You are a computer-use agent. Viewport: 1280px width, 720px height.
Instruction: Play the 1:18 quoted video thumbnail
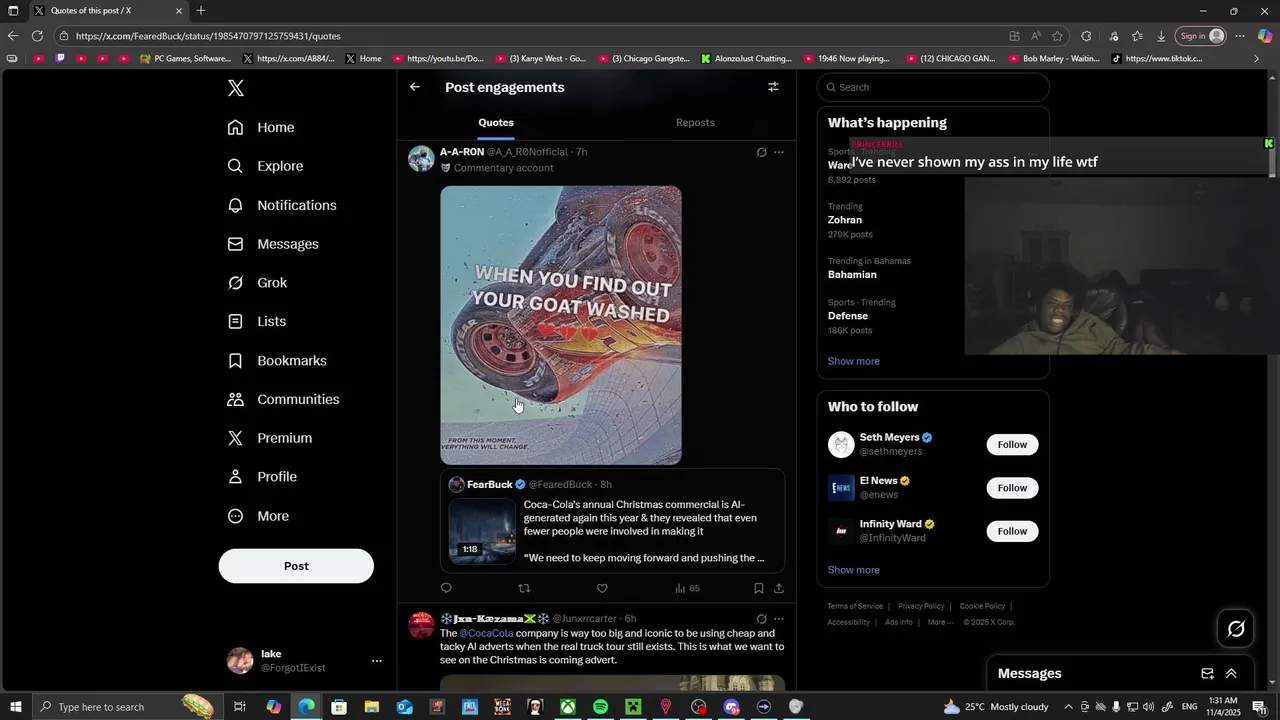pyautogui.click(x=482, y=531)
